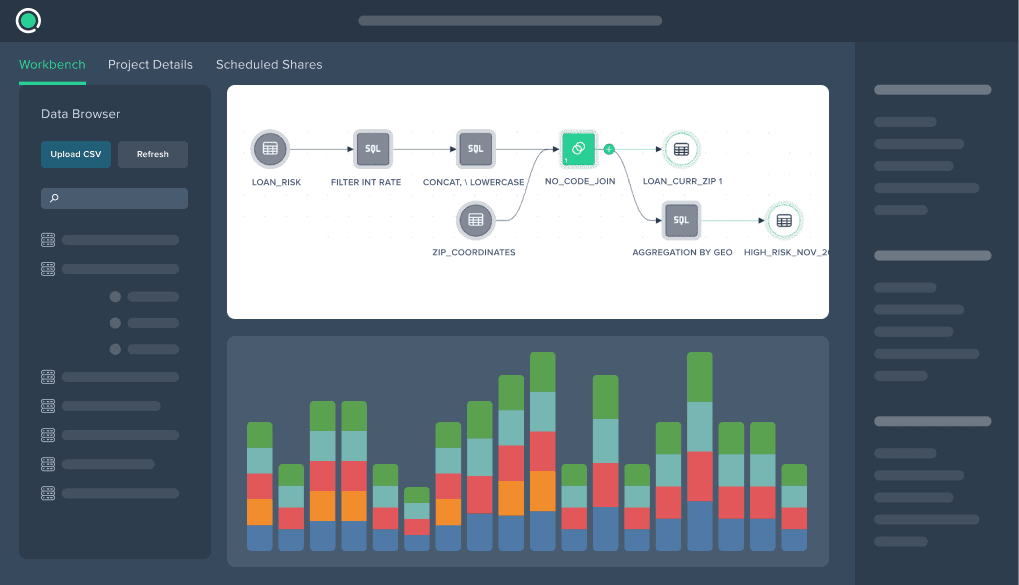Refresh the Data Browser list
The width and height of the screenshot is (1019, 585).
152,154
